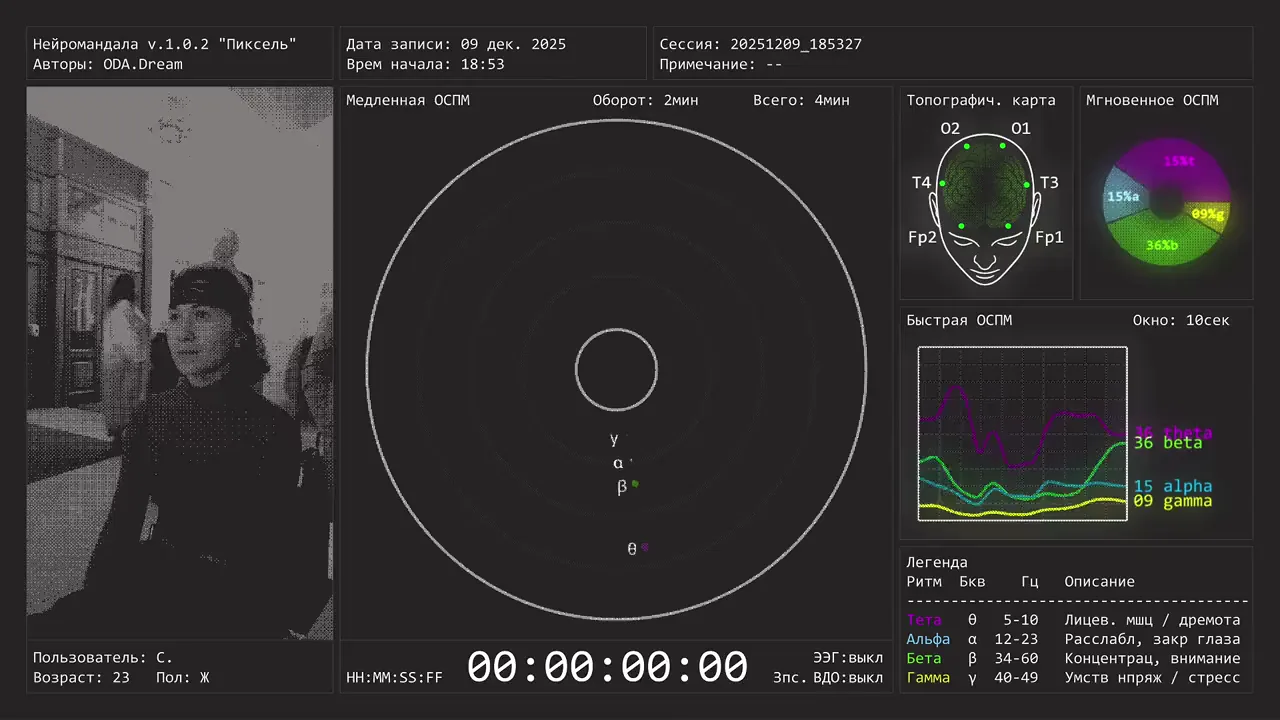The height and width of the screenshot is (720, 1280).
Task: Click the "09 gamma" graph label
Action: [x=1173, y=501]
